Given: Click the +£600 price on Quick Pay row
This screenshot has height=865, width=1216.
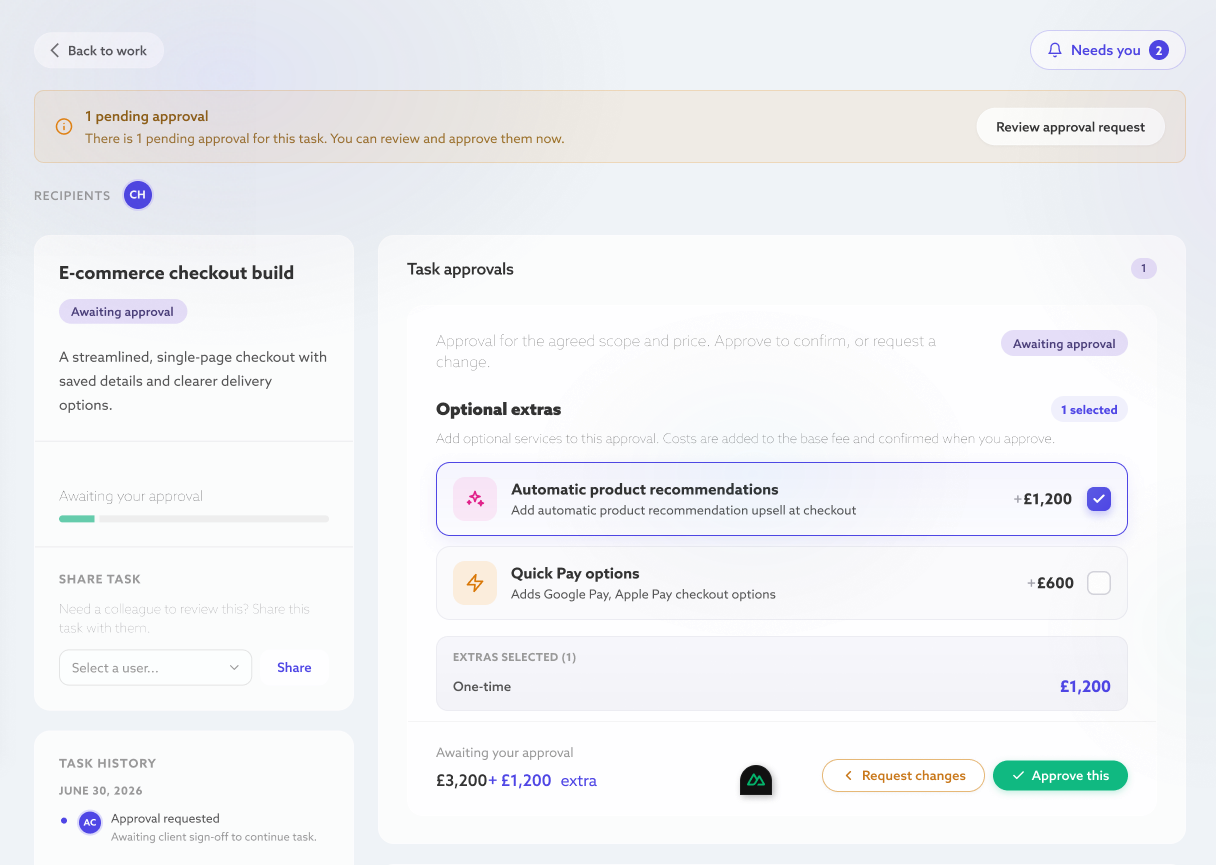Looking at the screenshot, I should [x=1050, y=583].
